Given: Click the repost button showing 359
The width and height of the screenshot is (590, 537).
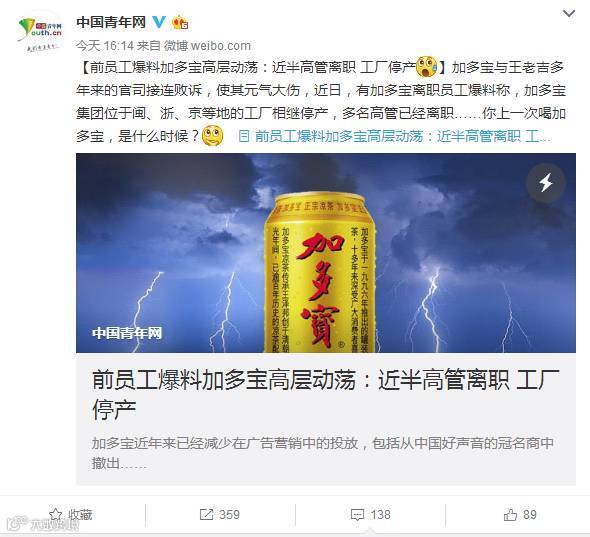Looking at the screenshot, I should [220, 515].
